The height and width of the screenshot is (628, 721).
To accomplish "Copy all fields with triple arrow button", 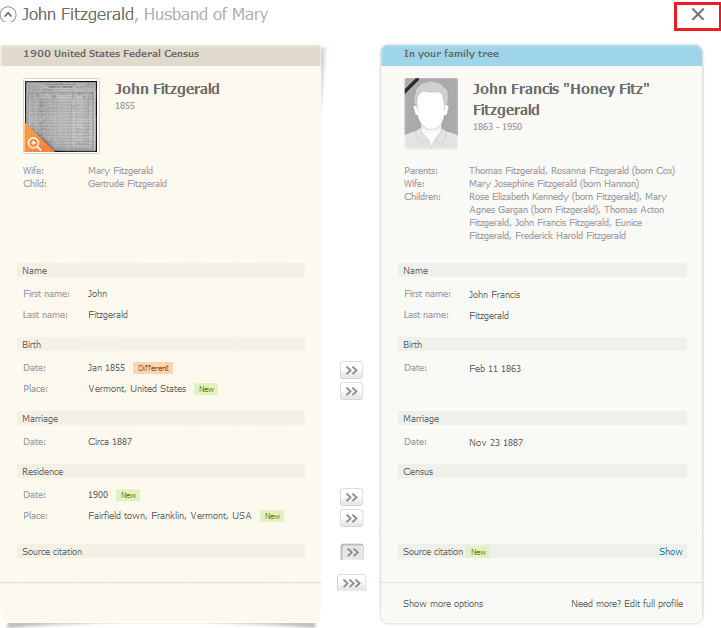I will (x=351, y=583).
